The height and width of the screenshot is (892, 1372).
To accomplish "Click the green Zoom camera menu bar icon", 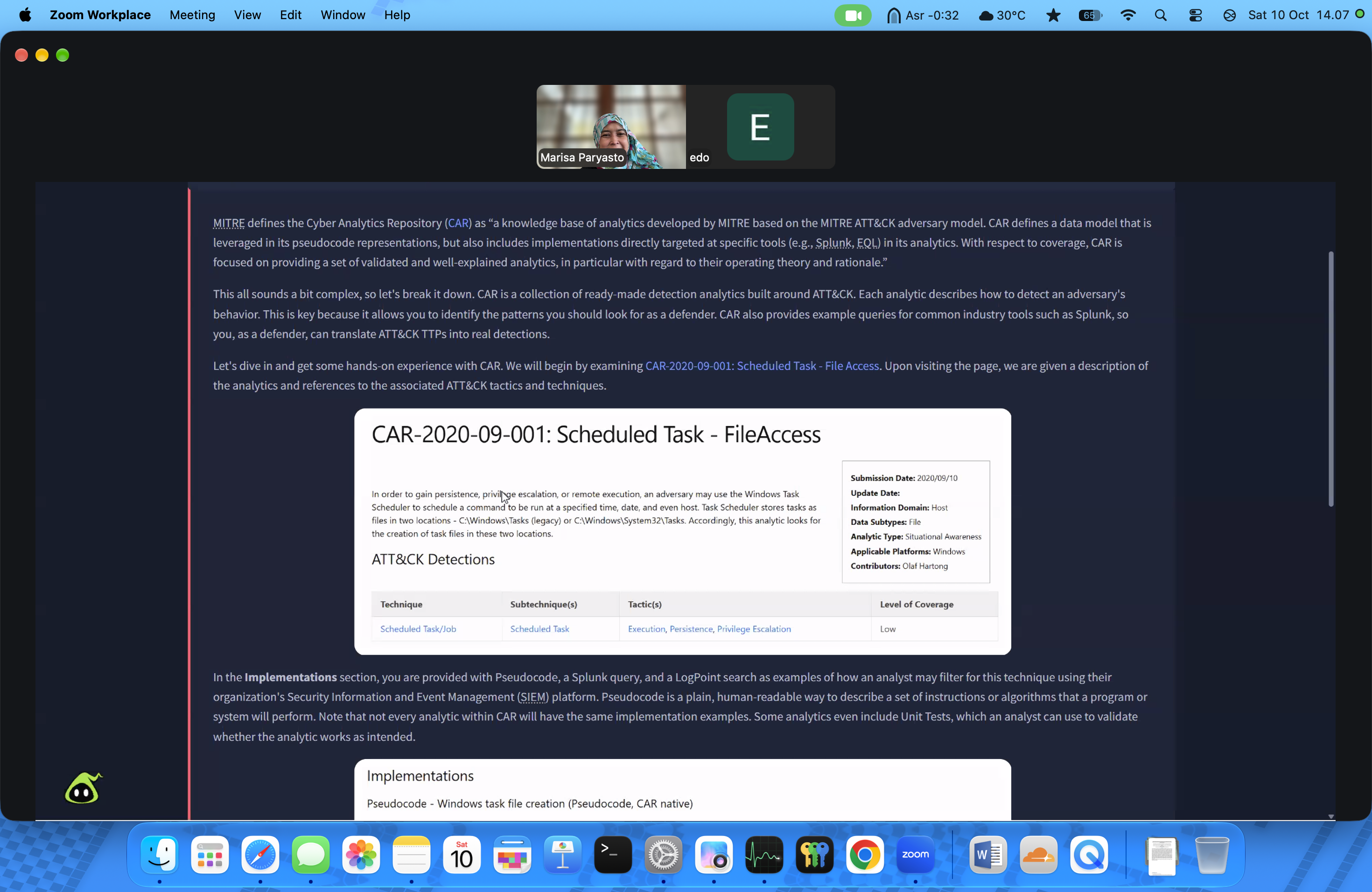I will pyautogui.click(x=853, y=15).
